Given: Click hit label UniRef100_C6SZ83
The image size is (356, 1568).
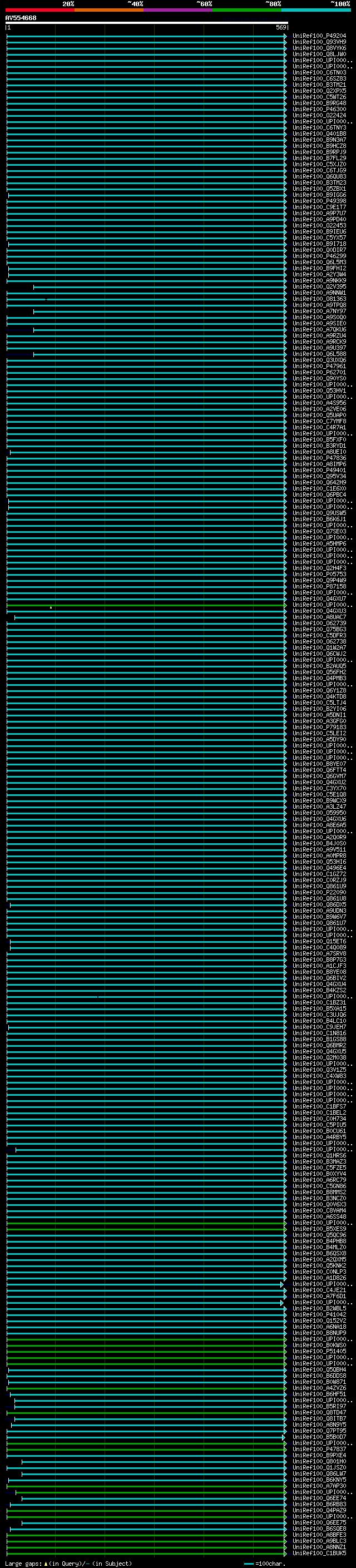Looking at the screenshot, I should (319, 78).
